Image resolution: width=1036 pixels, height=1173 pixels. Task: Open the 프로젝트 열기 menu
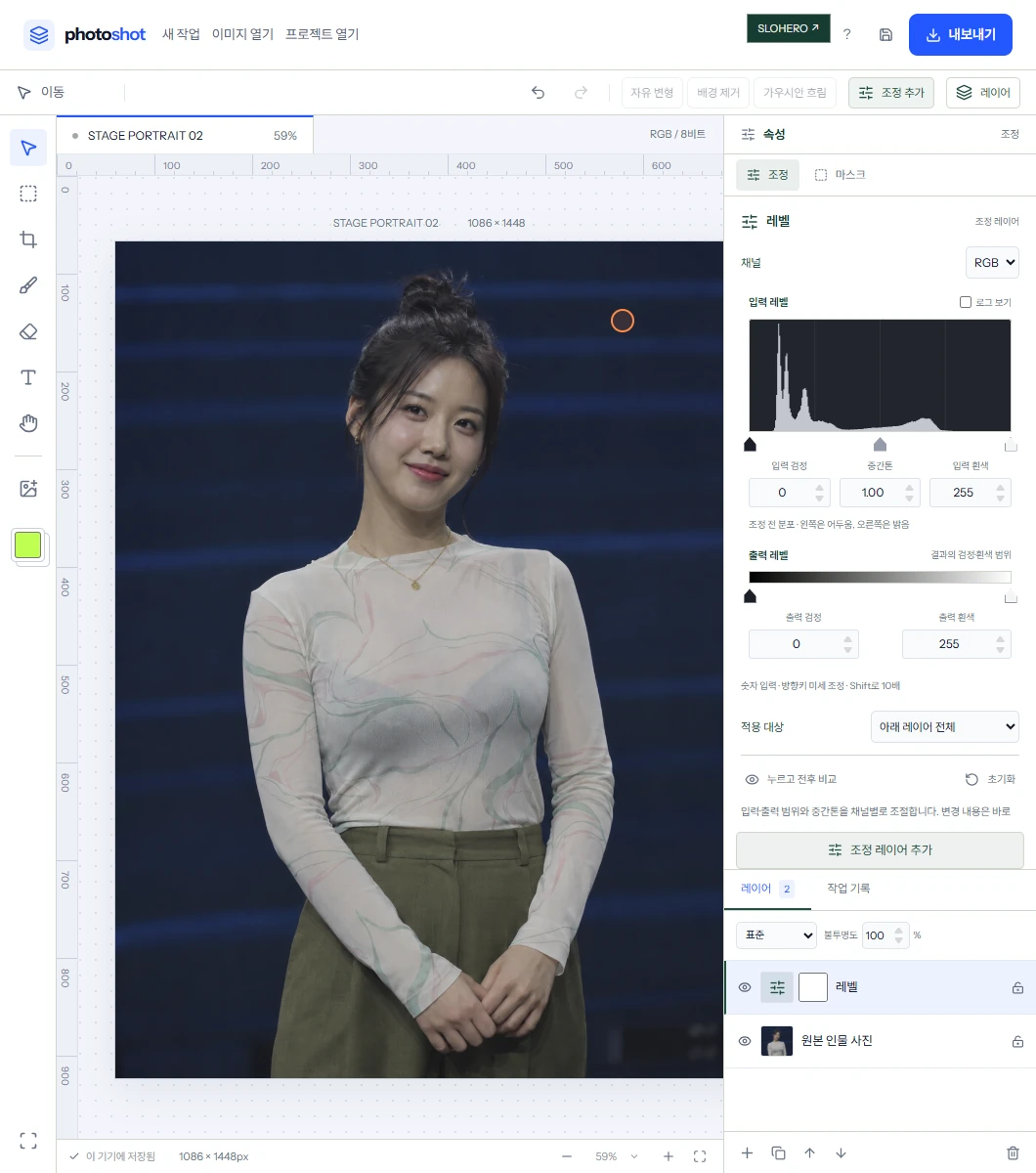click(x=323, y=34)
